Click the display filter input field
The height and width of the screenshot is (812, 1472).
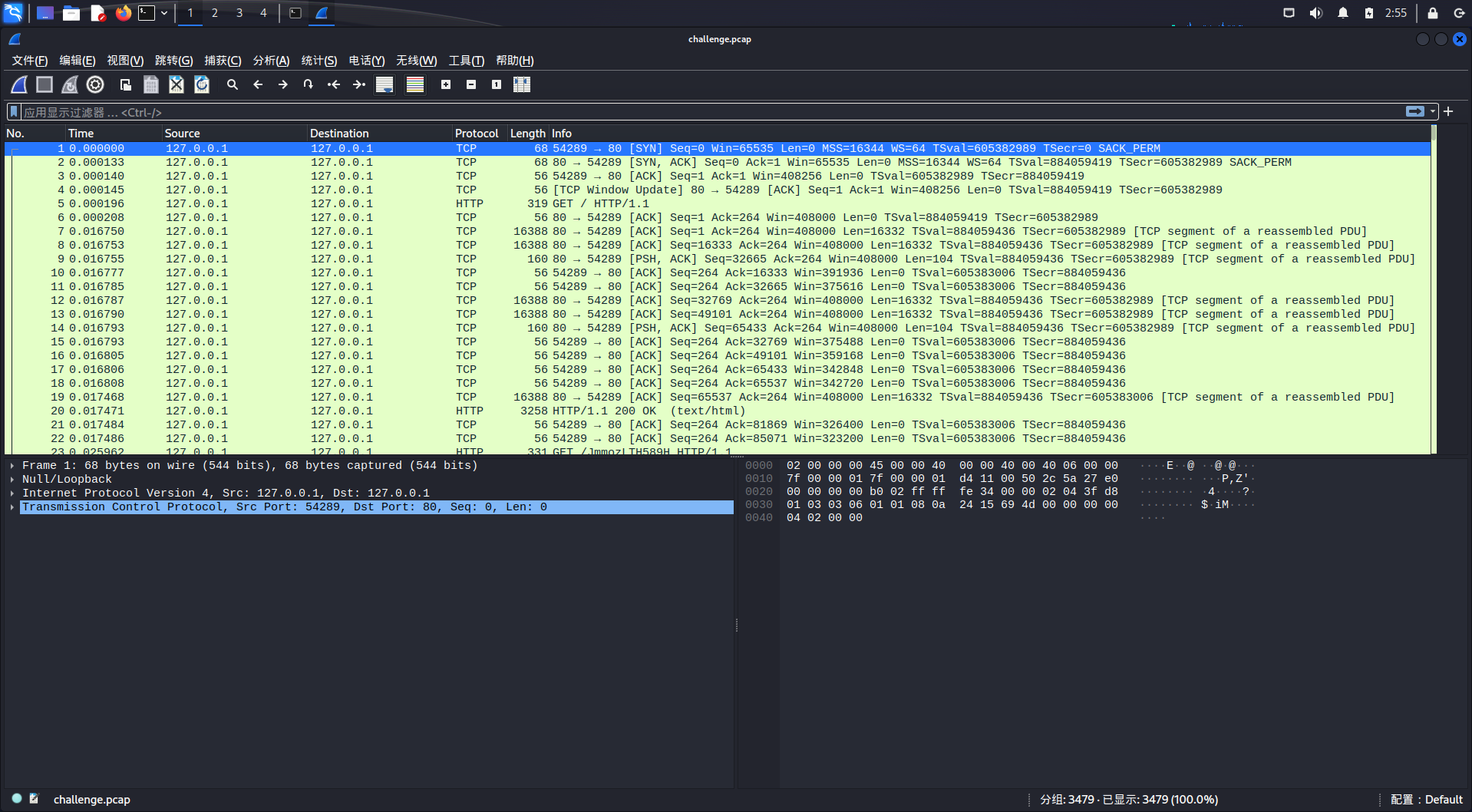coord(691,112)
